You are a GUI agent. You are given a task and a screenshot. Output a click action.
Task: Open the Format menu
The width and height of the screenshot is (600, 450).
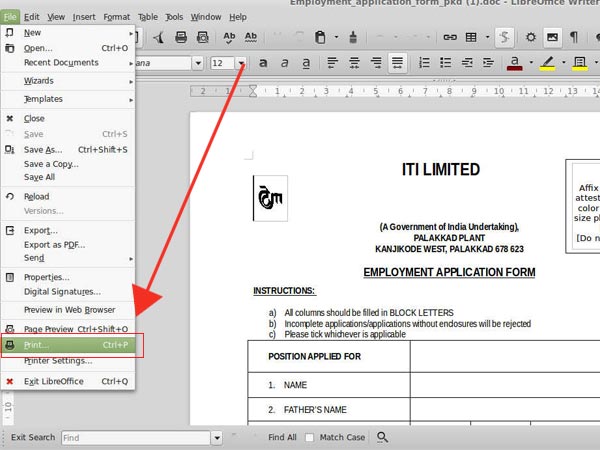click(x=117, y=17)
